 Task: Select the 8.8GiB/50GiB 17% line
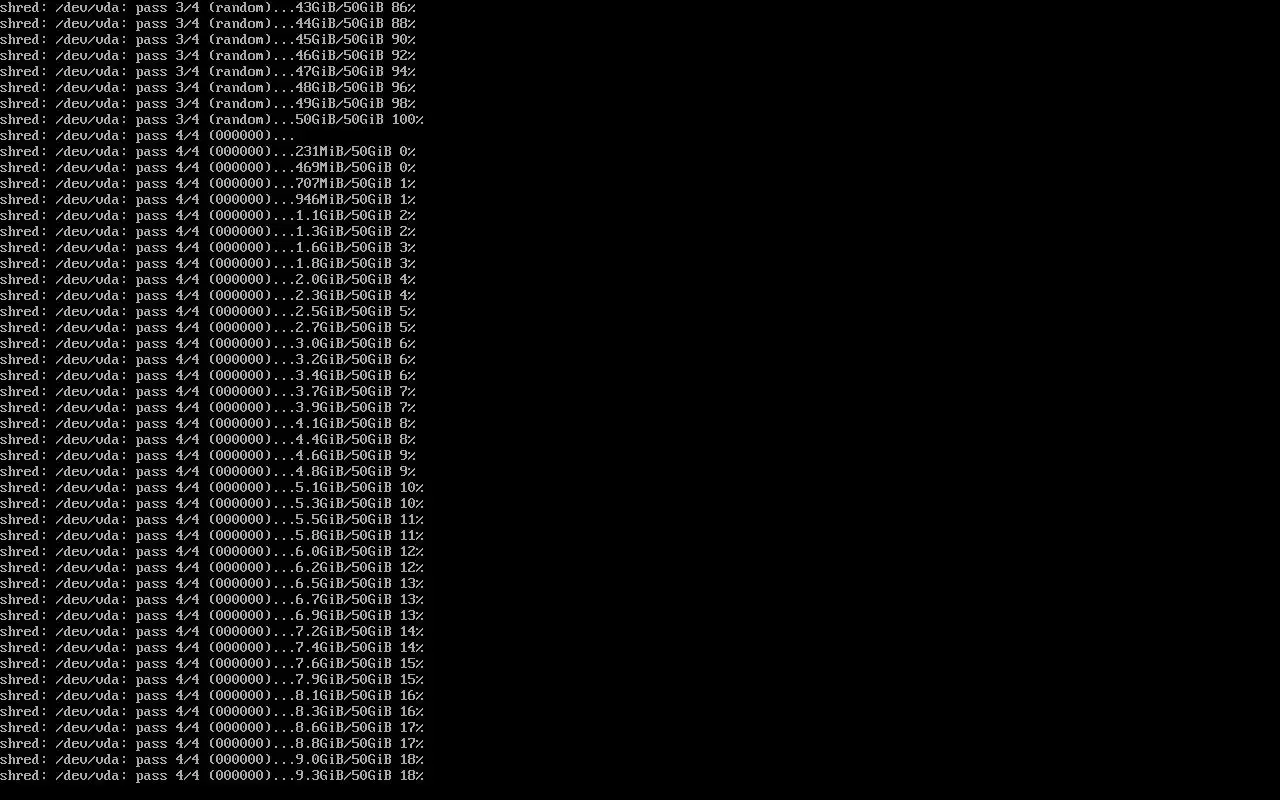pyautogui.click(x=212, y=743)
